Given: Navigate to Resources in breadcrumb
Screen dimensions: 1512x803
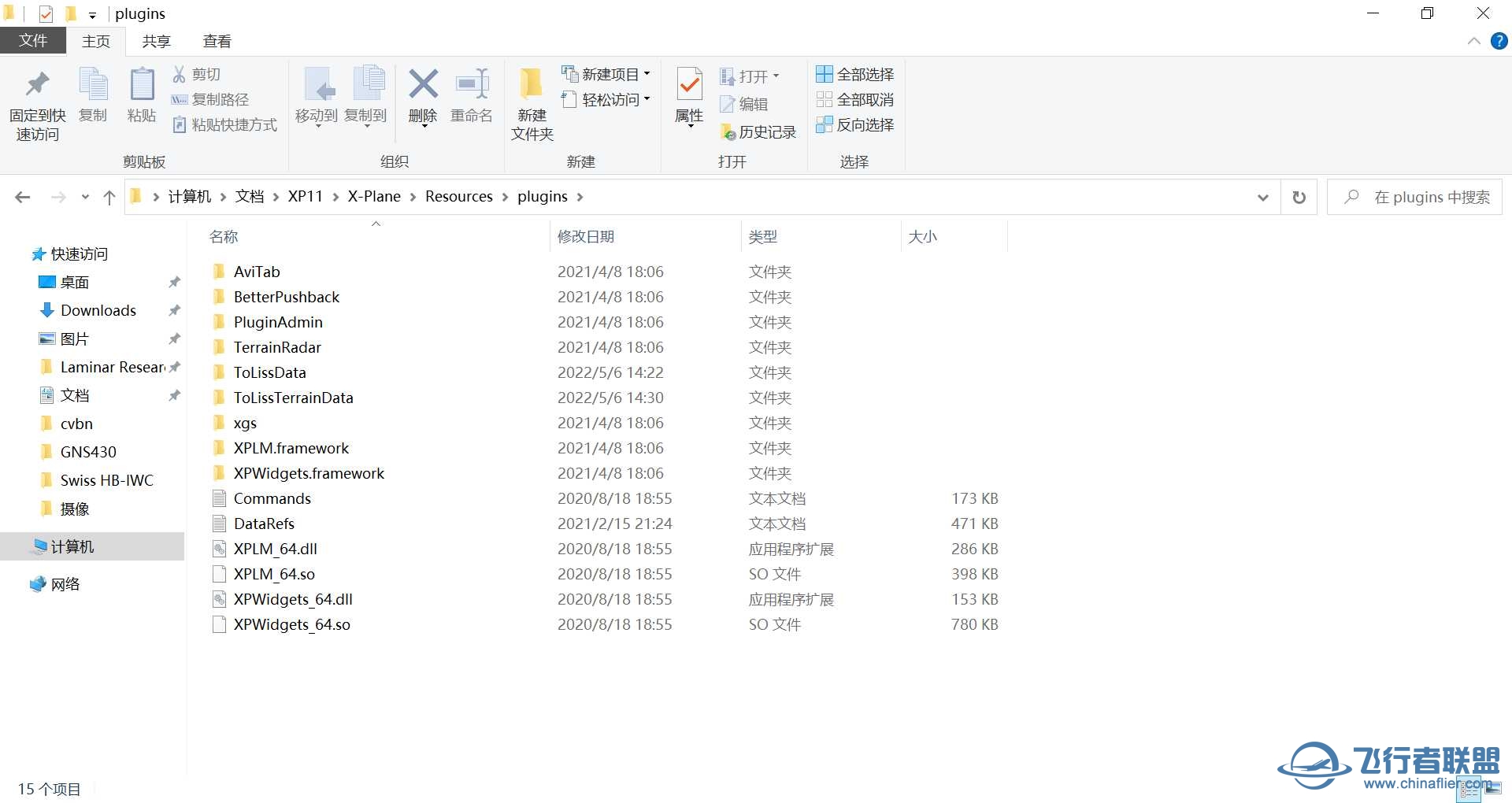Looking at the screenshot, I should (x=459, y=197).
